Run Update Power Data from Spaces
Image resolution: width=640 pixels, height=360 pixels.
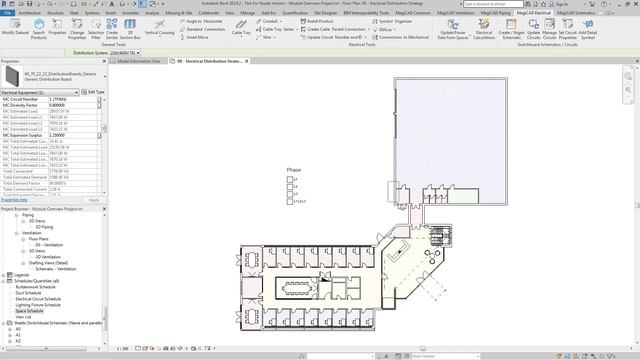(453, 29)
